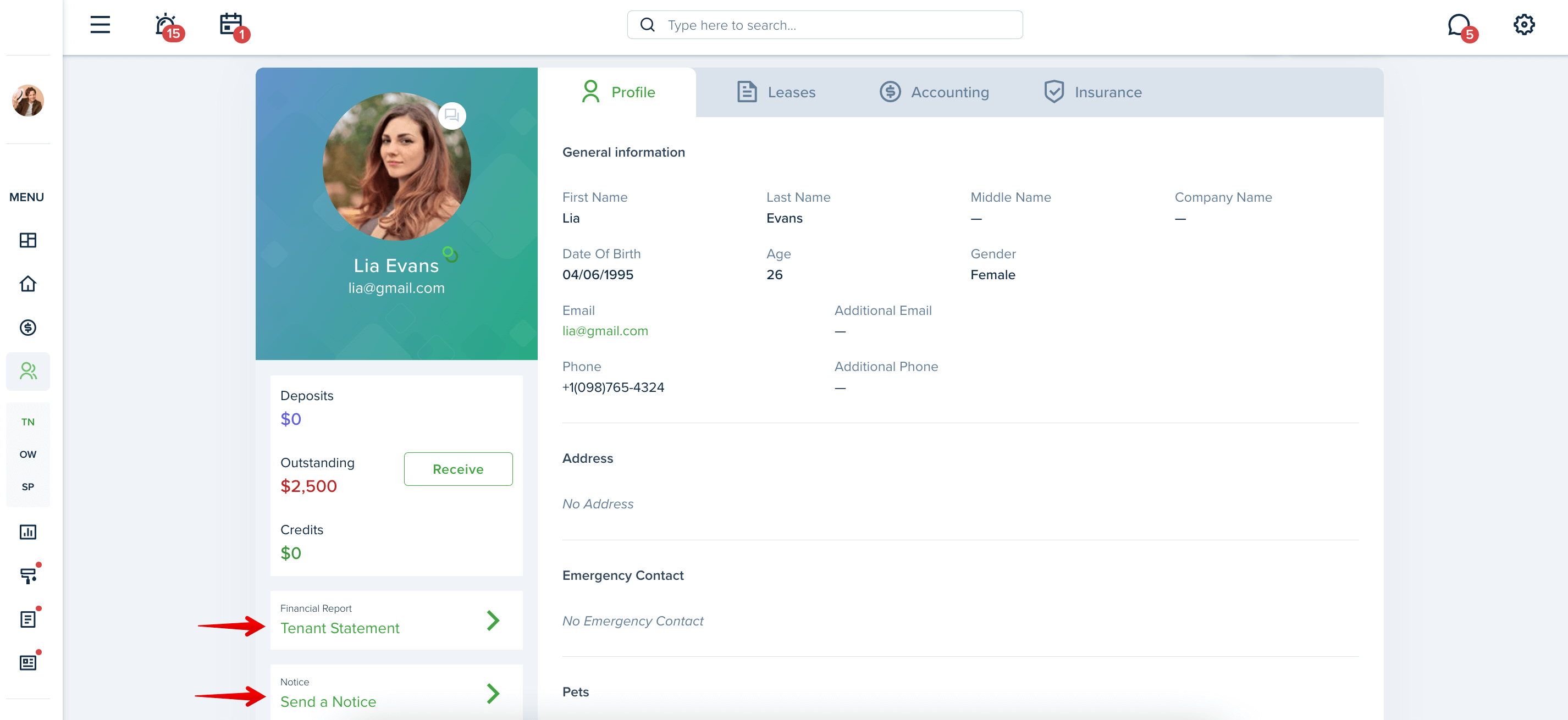Click the No Address text
Viewport: 1568px width, 720px height.
tap(598, 504)
